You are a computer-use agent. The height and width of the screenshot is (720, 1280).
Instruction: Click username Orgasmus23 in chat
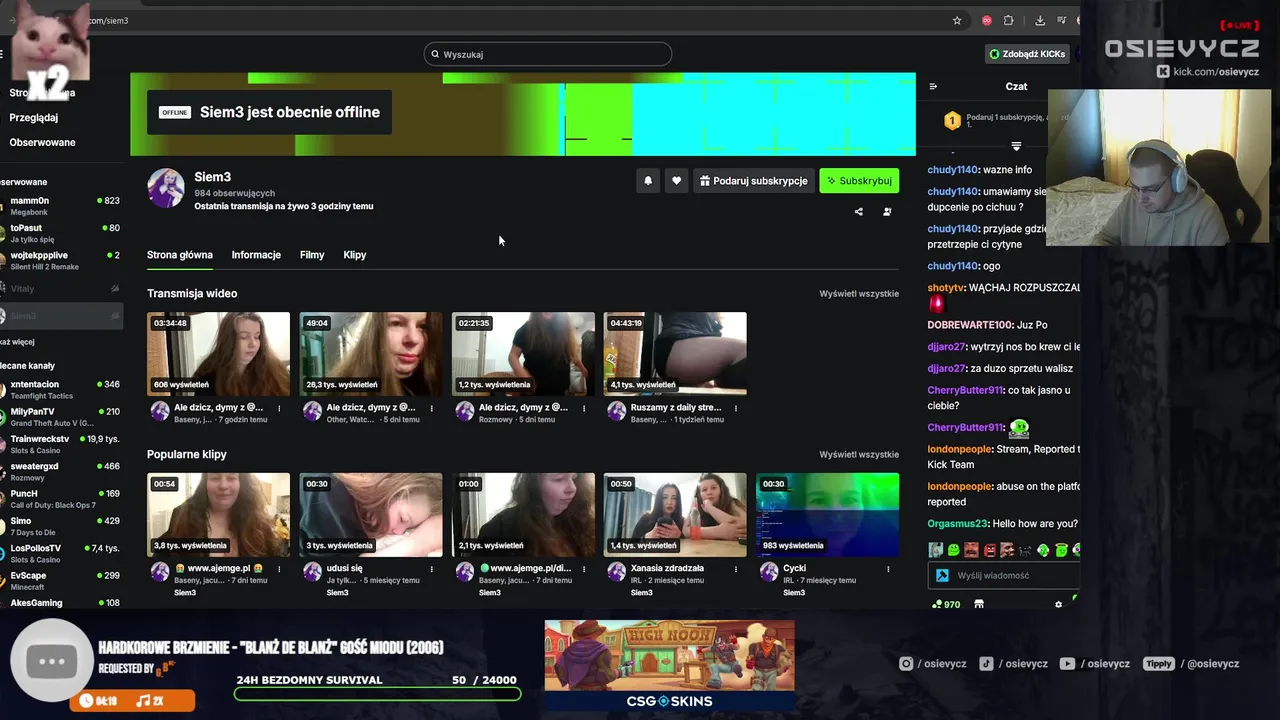[x=957, y=524]
